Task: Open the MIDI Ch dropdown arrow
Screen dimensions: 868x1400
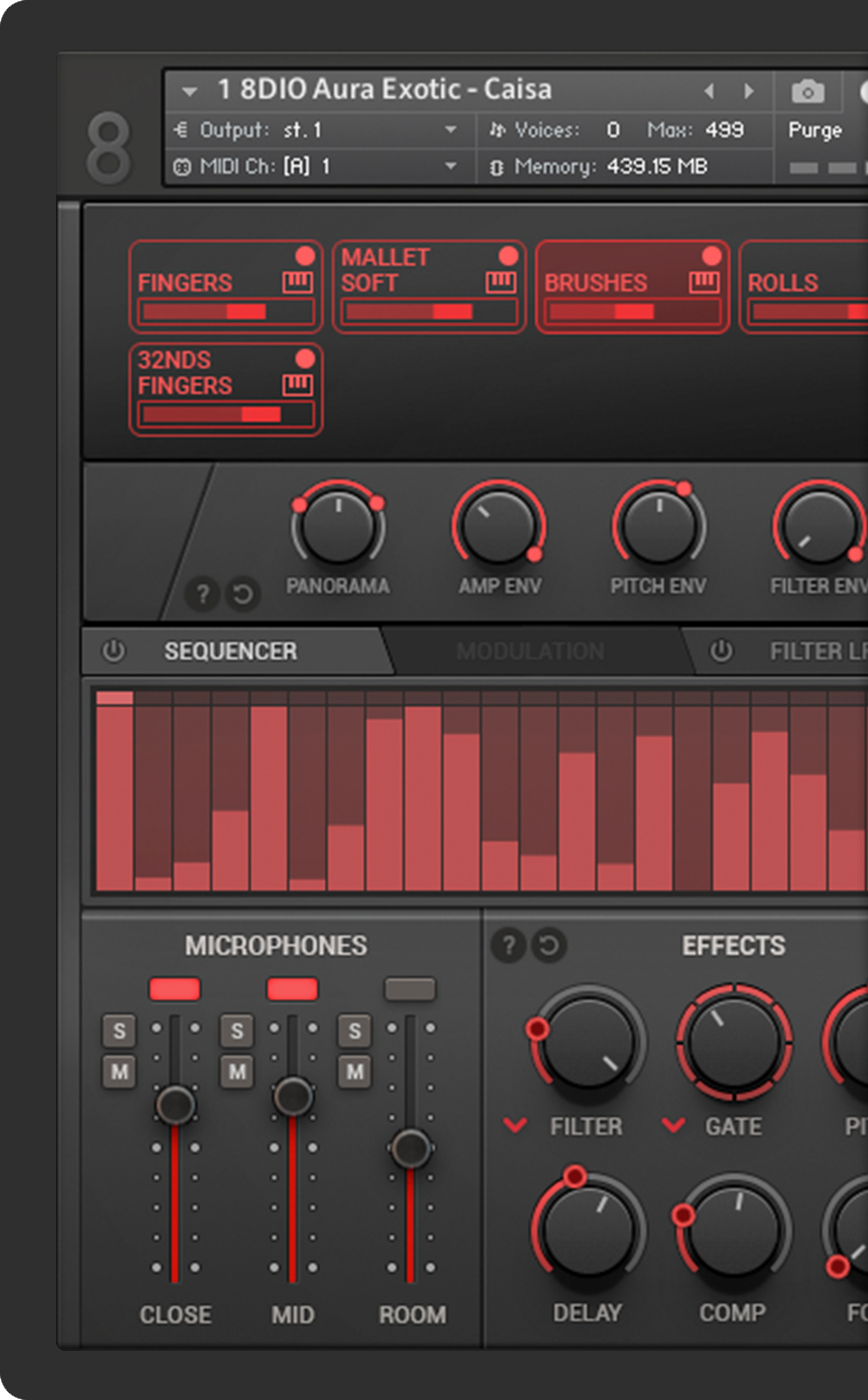Action: [x=450, y=166]
